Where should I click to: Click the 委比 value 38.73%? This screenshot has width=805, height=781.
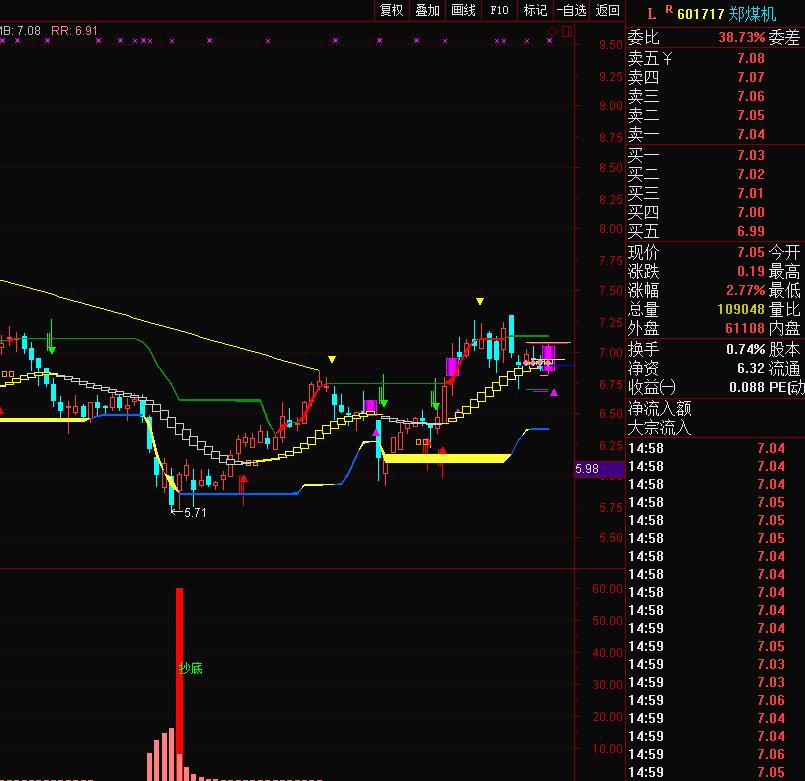click(741, 37)
